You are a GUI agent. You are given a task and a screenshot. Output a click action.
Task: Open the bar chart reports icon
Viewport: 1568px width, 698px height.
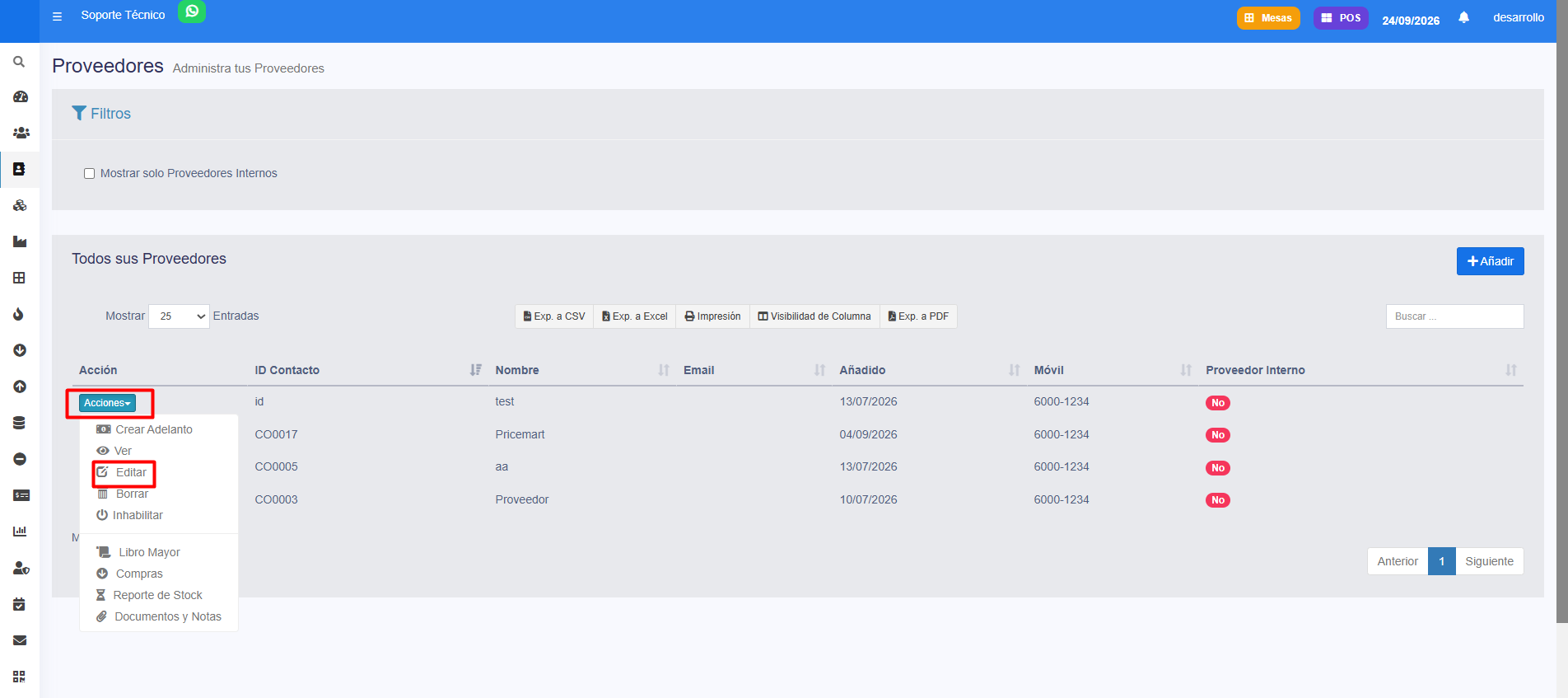point(20,532)
